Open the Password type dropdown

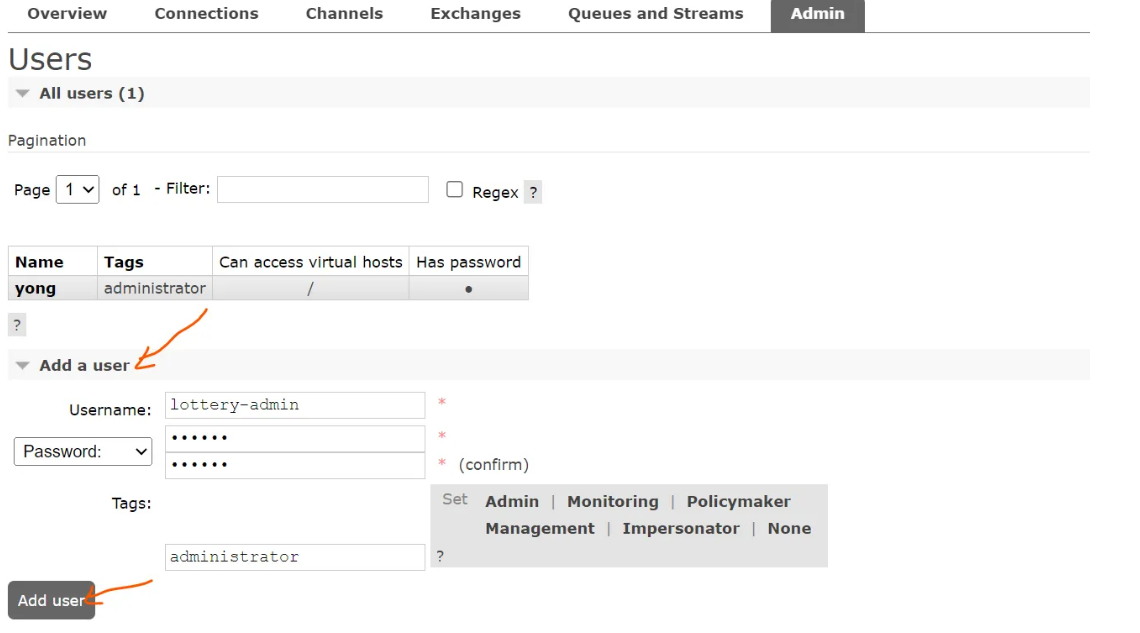click(83, 452)
